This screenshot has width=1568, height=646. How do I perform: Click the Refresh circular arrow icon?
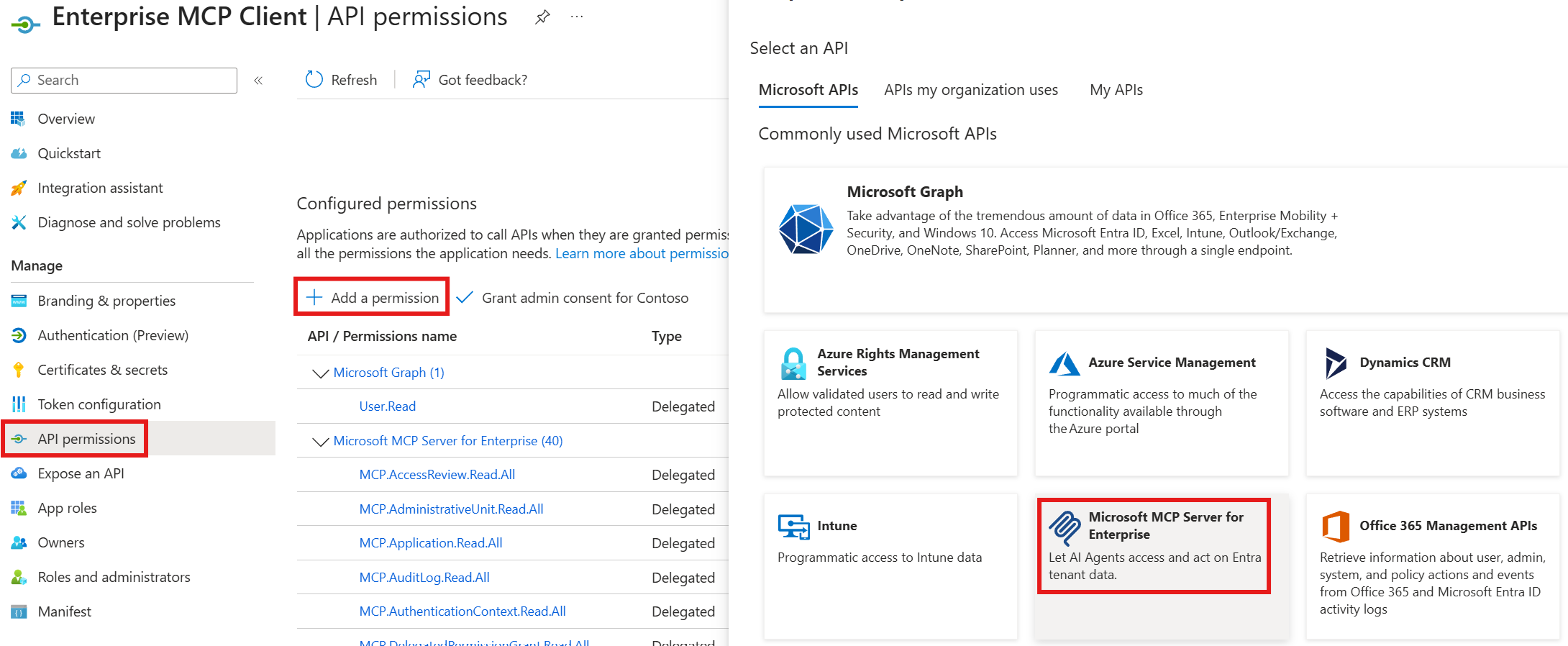click(x=314, y=80)
